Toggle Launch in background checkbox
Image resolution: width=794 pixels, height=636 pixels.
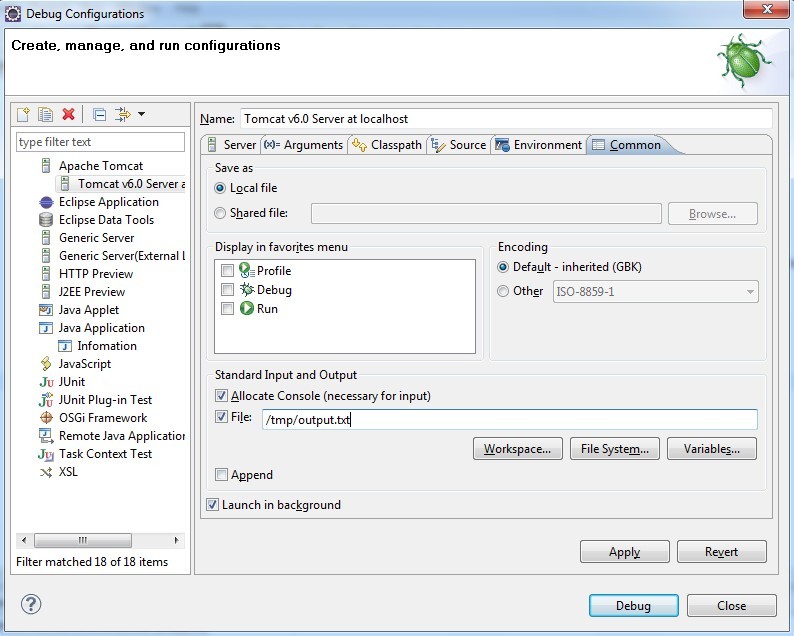coord(212,504)
